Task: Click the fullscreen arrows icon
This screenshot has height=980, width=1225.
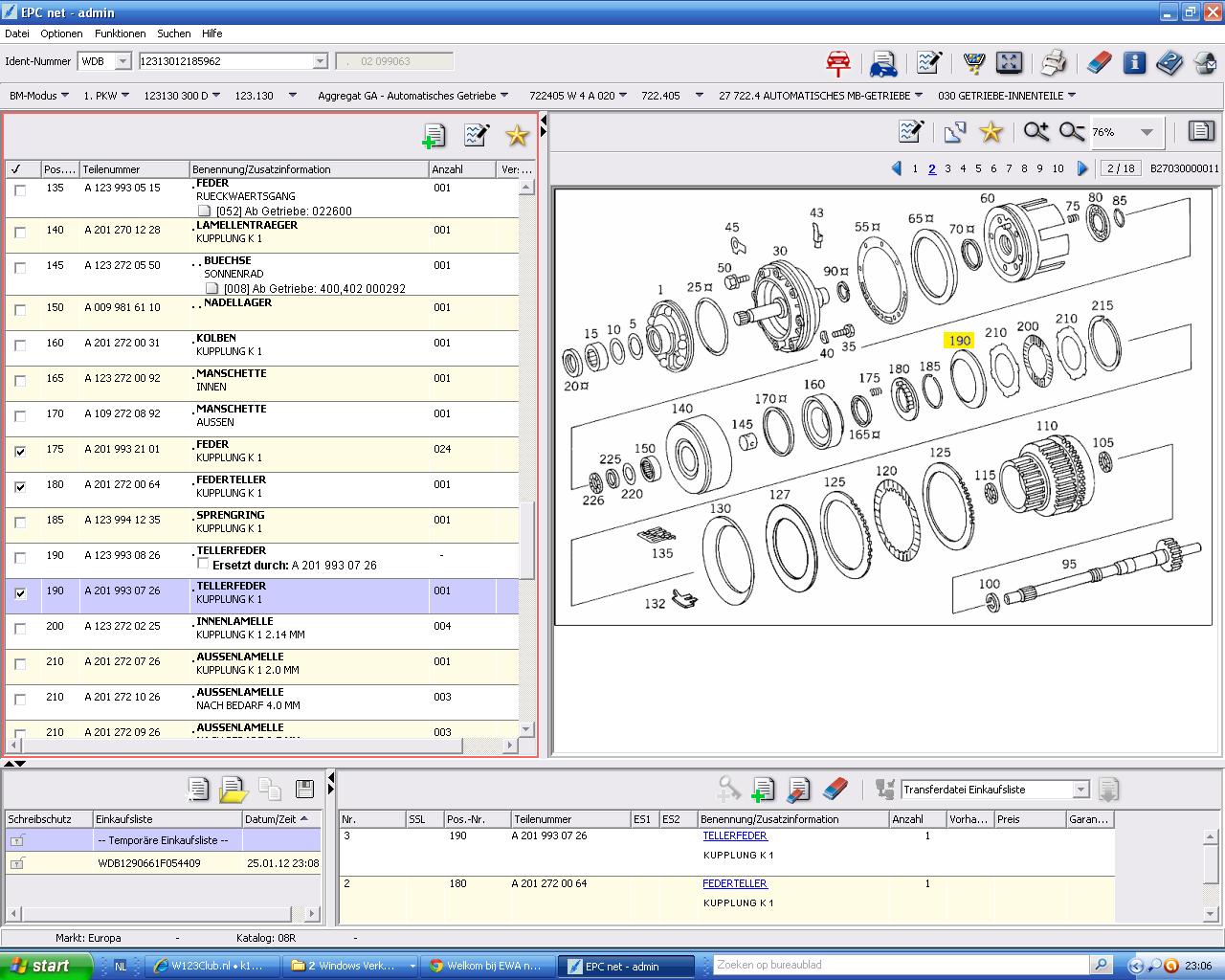Action: pos(1009,63)
